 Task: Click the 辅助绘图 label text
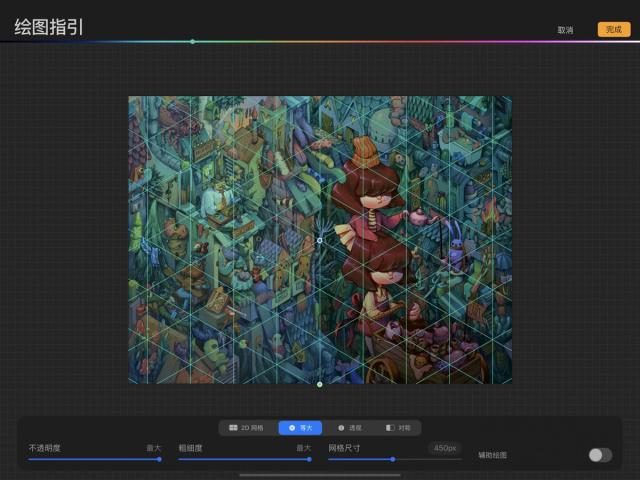(492, 455)
